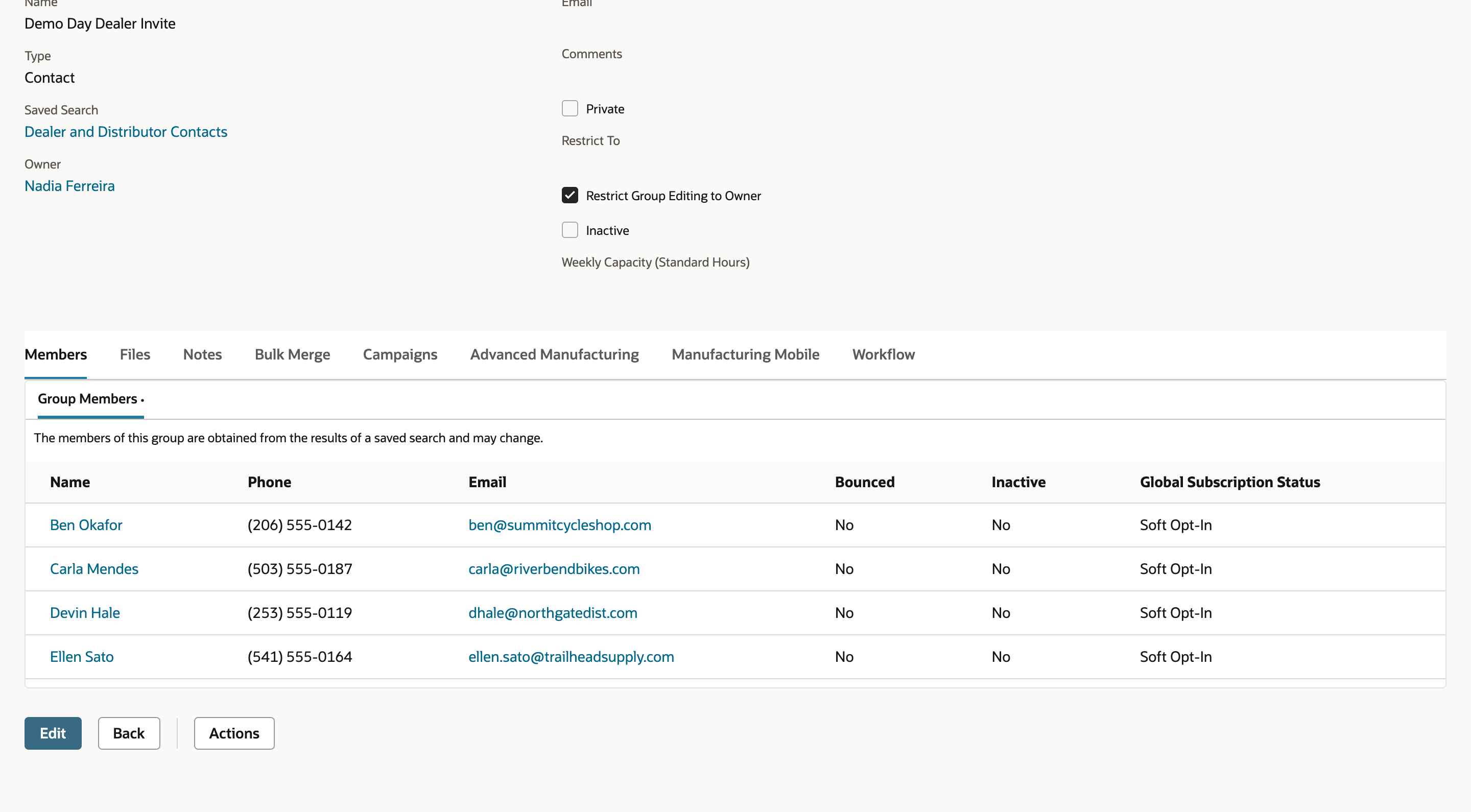Uncheck Restrict Group Editing to Owner

point(570,195)
